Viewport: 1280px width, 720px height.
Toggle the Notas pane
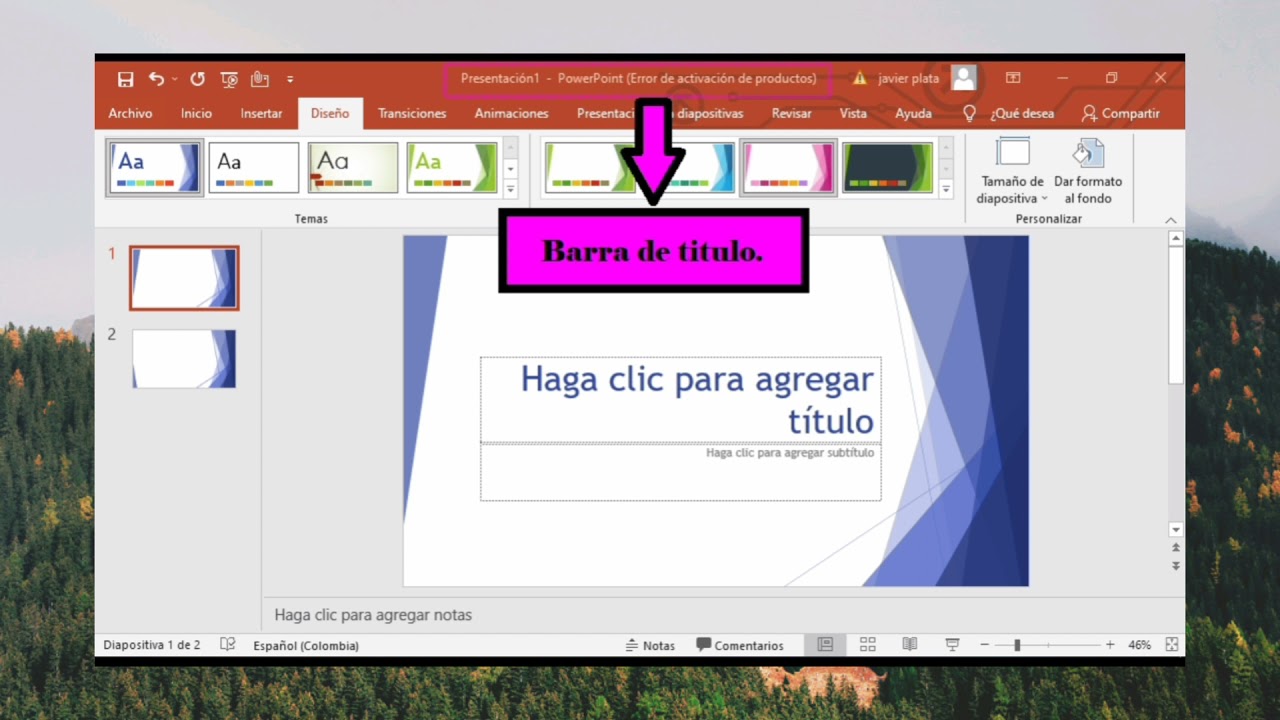[650, 645]
